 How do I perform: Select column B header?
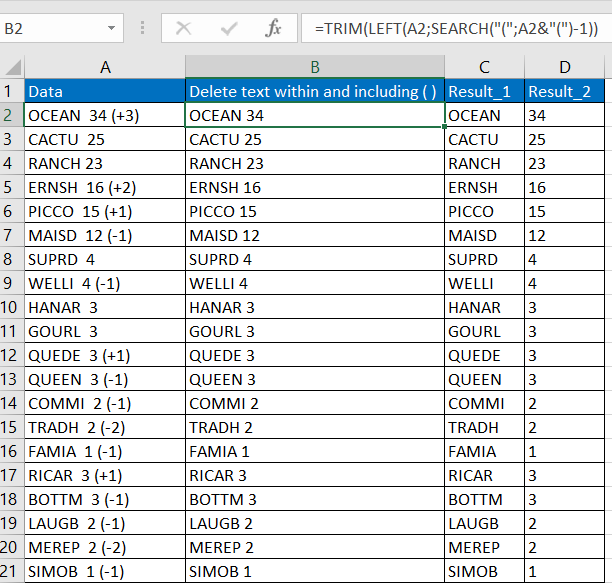coord(314,67)
